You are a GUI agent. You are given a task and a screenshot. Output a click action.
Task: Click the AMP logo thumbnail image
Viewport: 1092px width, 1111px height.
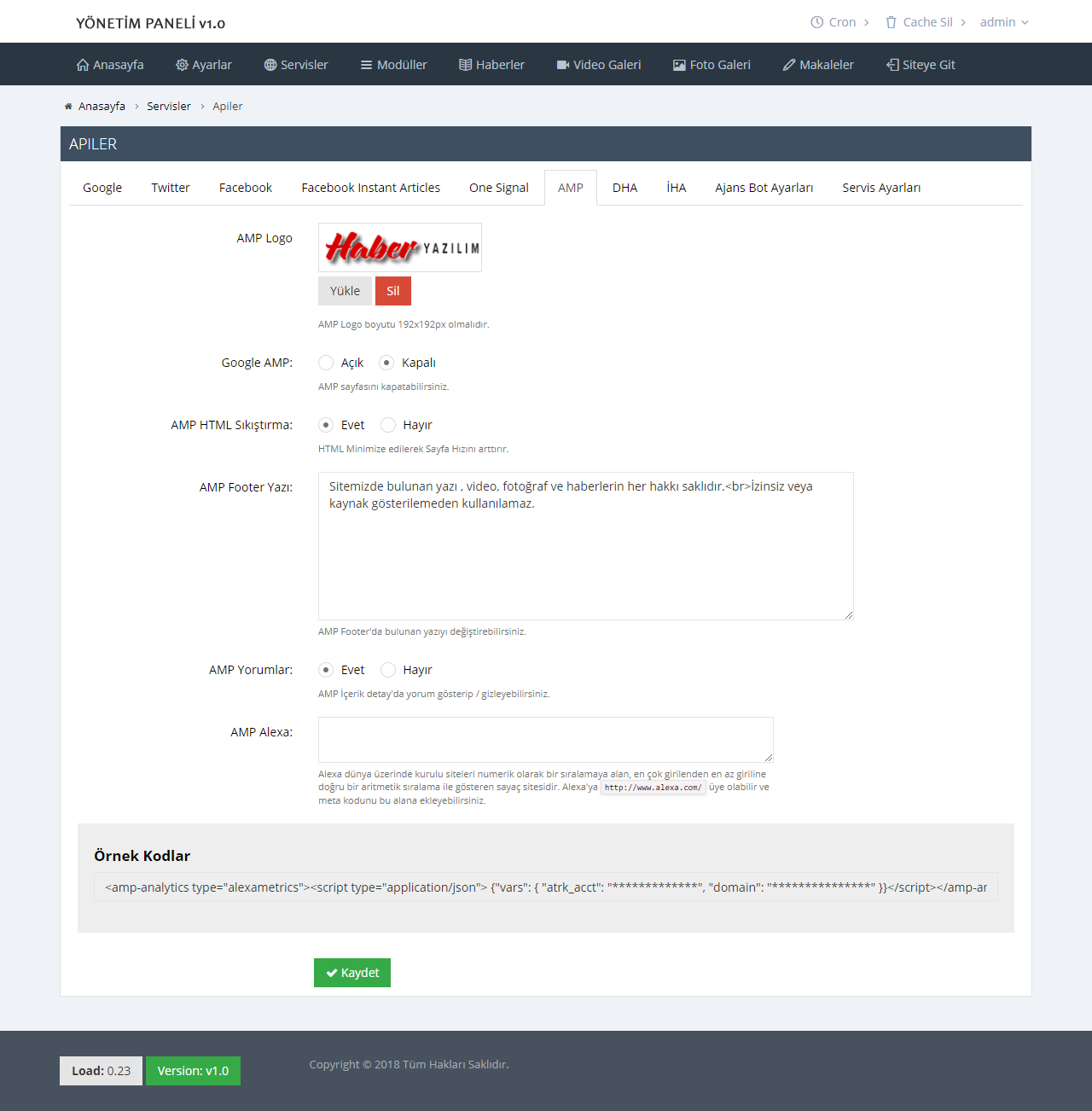click(x=400, y=247)
